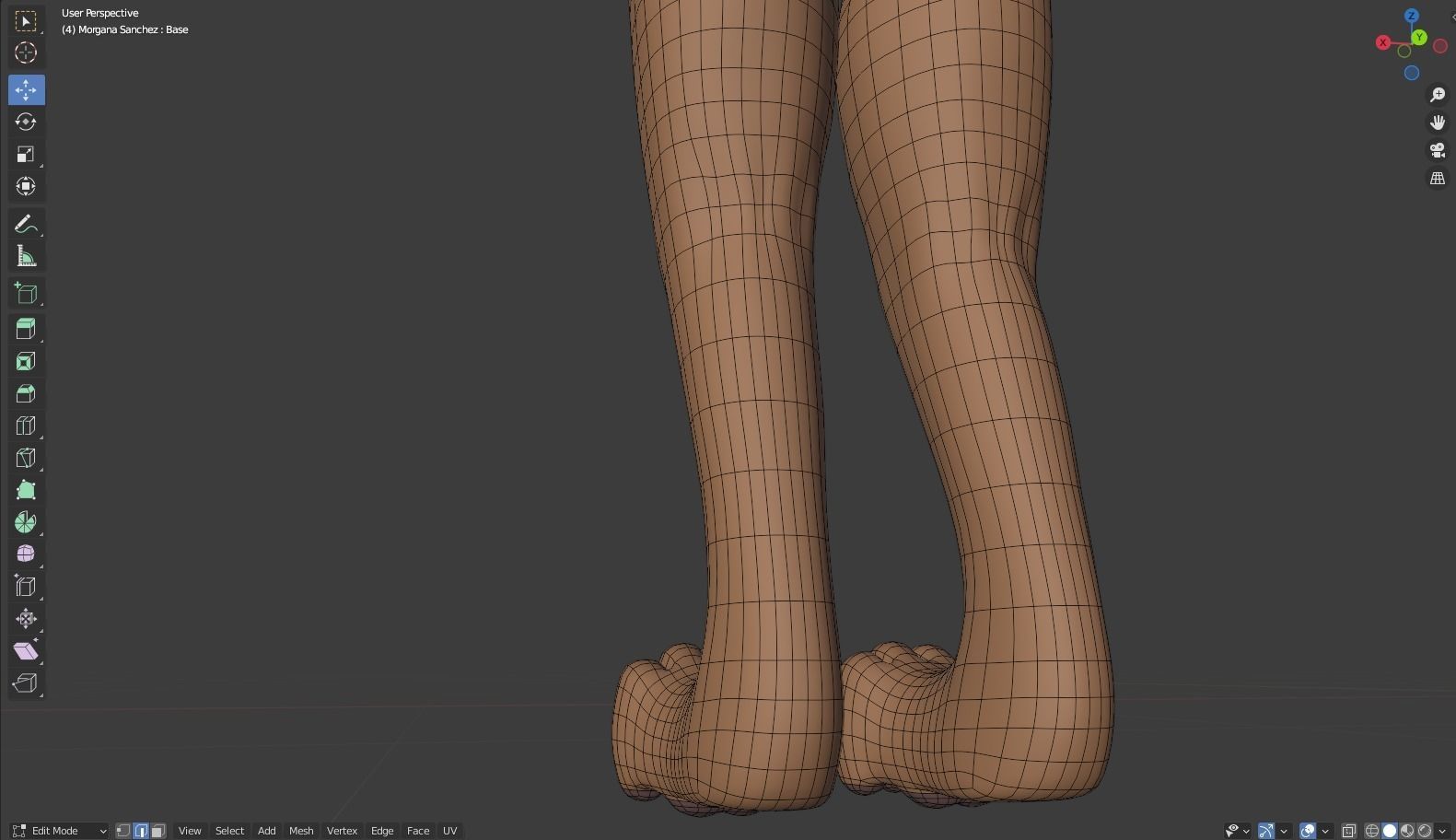Switch orthographic/perspective grid icon
1456x840 pixels.
(x=1438, y=178)
